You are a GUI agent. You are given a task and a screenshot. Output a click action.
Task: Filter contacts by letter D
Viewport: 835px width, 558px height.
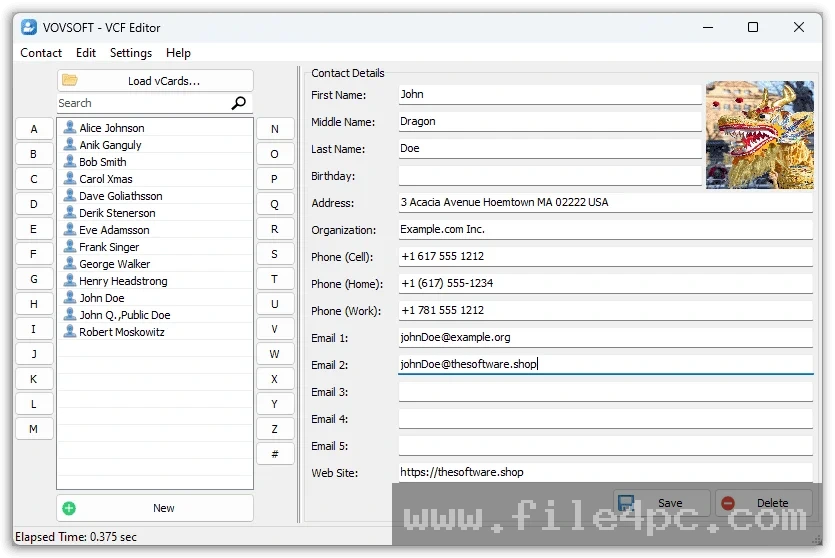(34, 204)
